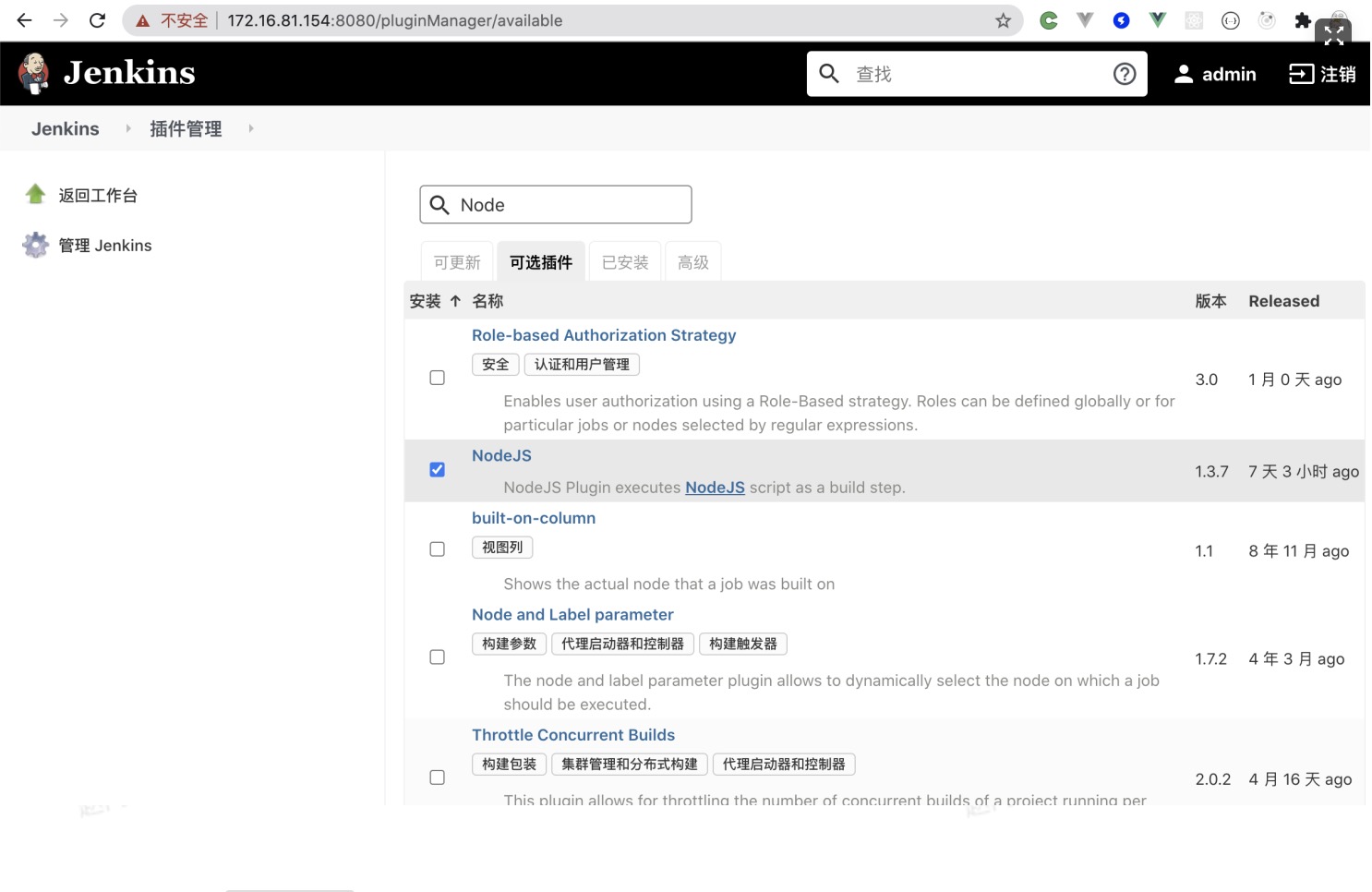1372x892 pixels.
Task: Uncheck the NodeJS plugin checkbox
Action: tap(438, 470)
